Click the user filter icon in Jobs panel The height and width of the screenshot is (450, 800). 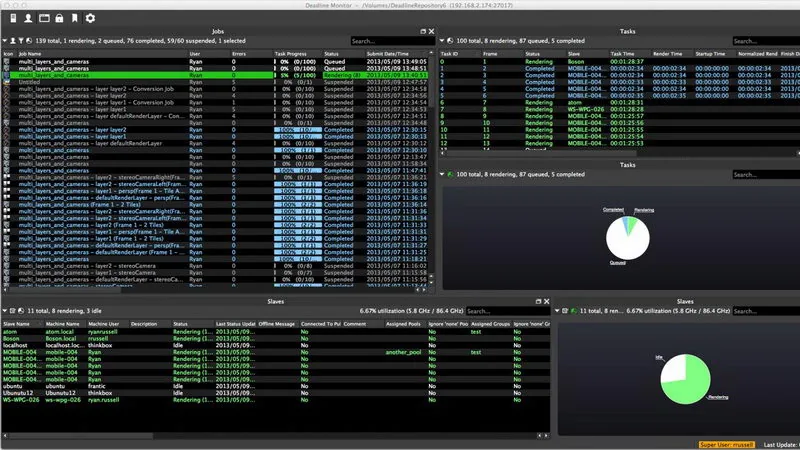click(13, 41)
